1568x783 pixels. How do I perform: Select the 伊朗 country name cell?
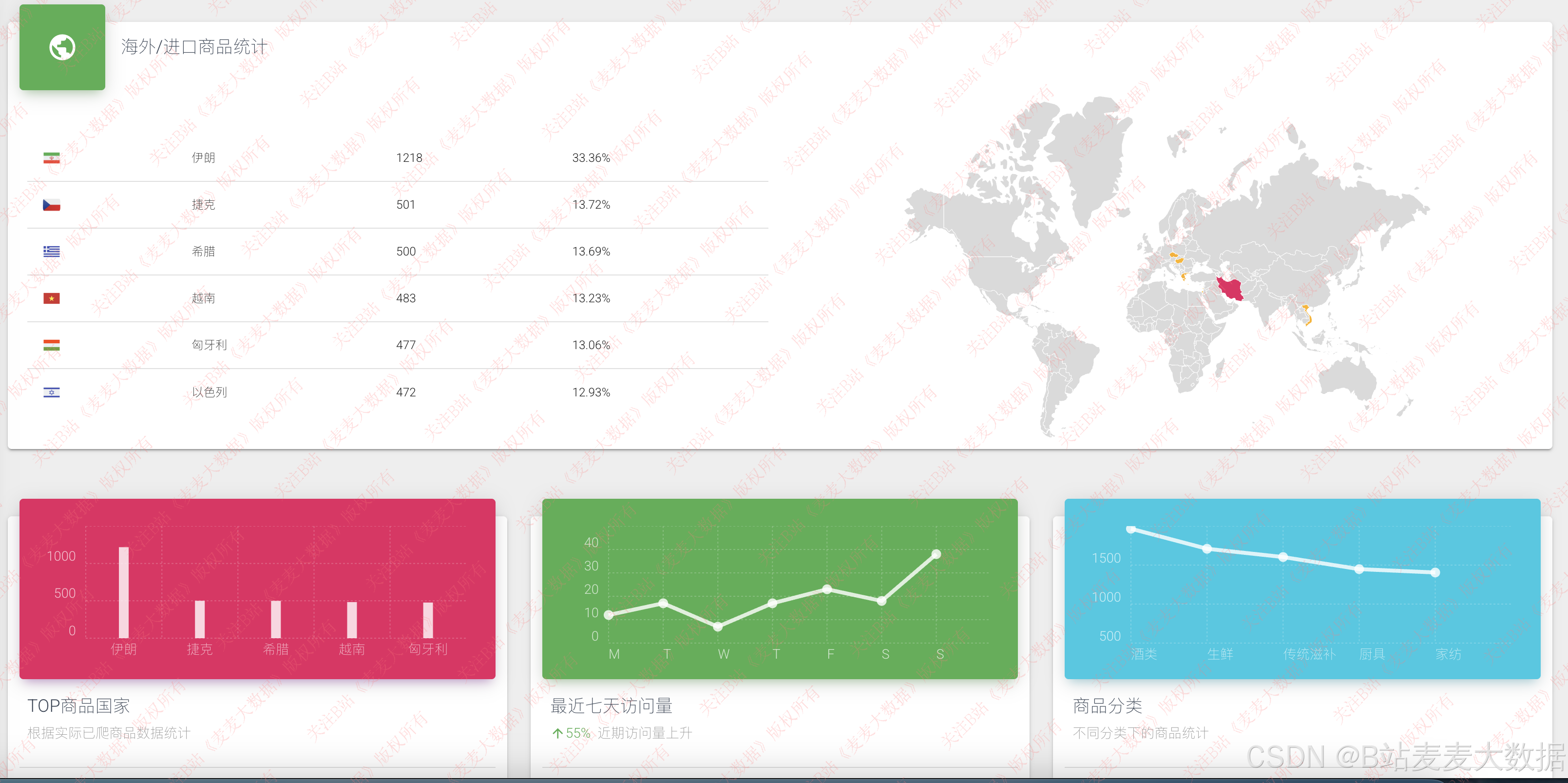point(203,157)
